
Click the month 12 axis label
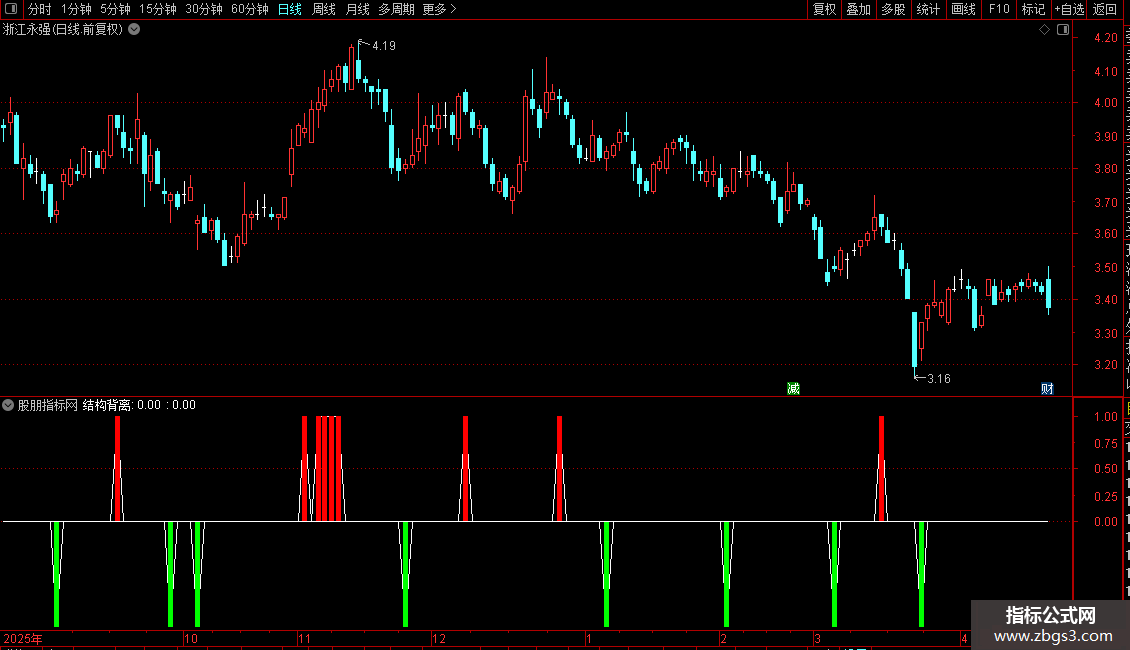tap(439, 638)
